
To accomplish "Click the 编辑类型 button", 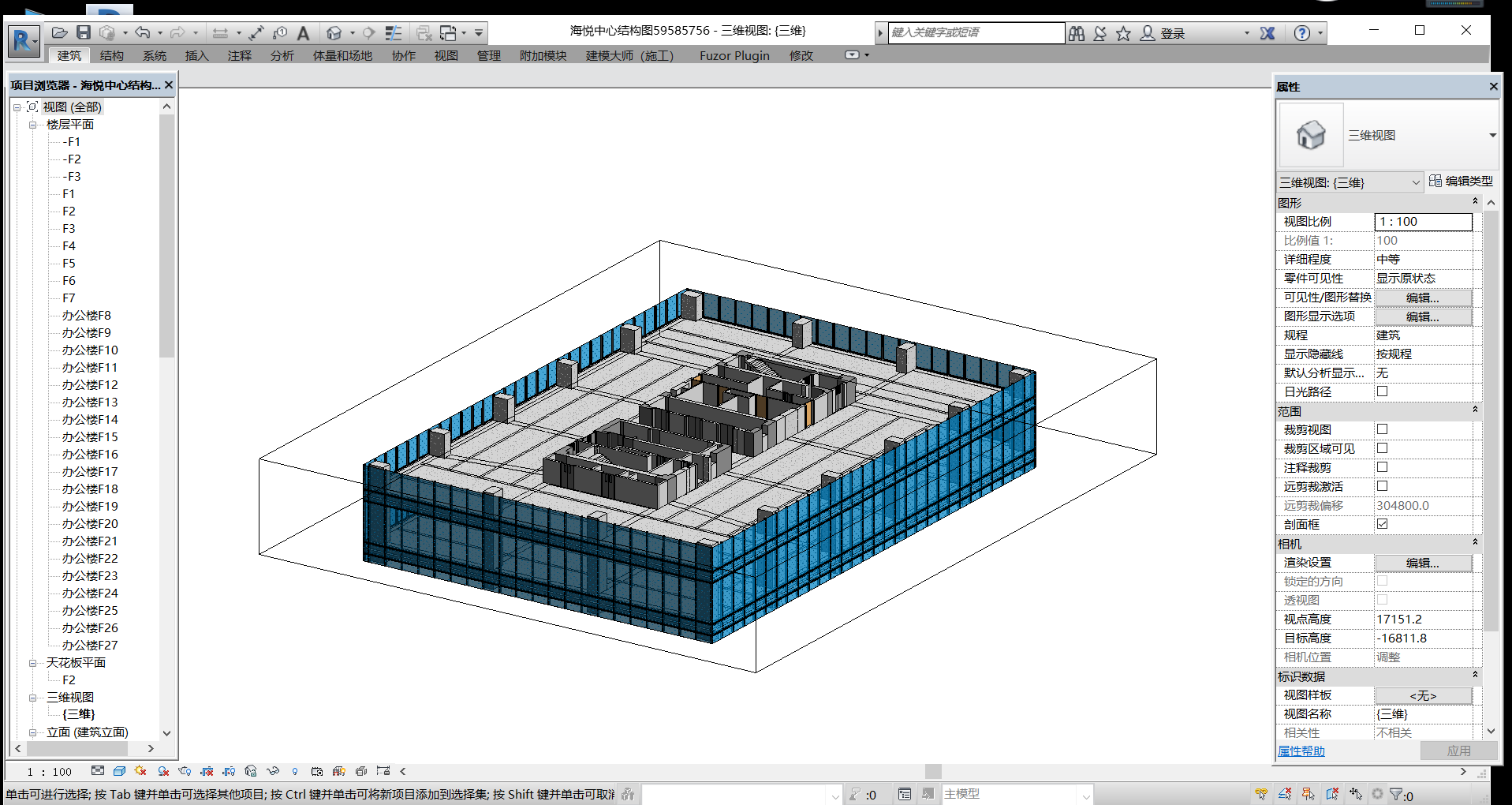I will (1461, 182).
